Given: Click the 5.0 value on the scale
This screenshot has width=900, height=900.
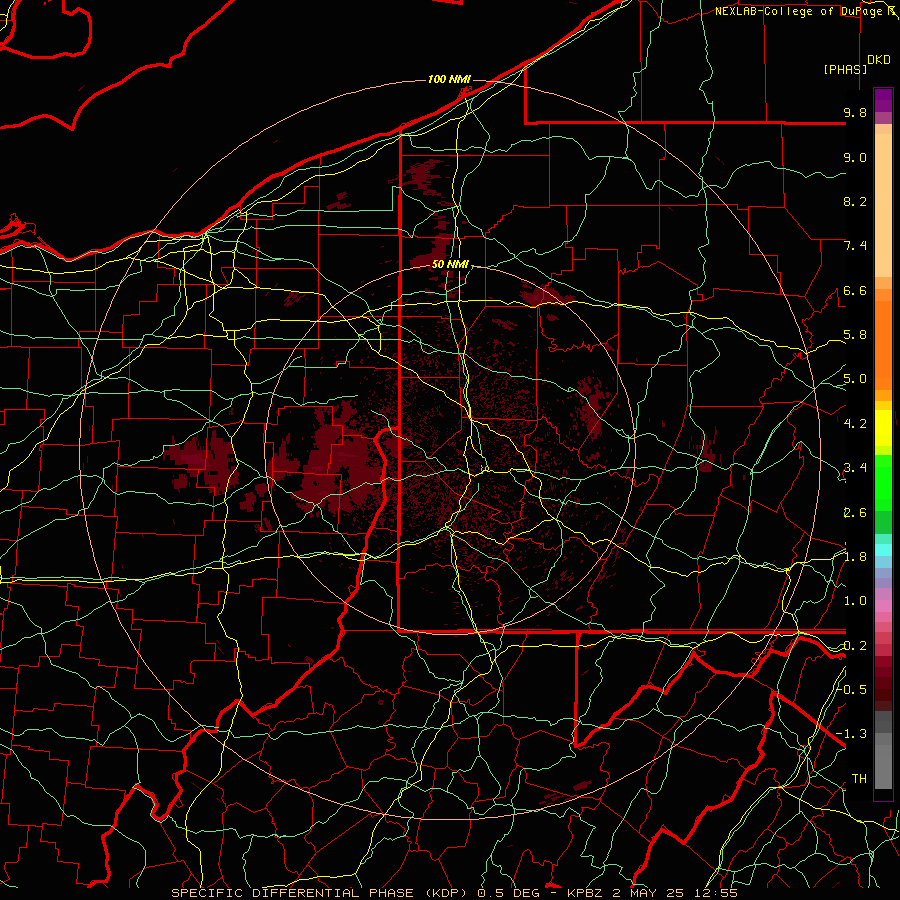Looking at the screenshot, I should [855, 379].
